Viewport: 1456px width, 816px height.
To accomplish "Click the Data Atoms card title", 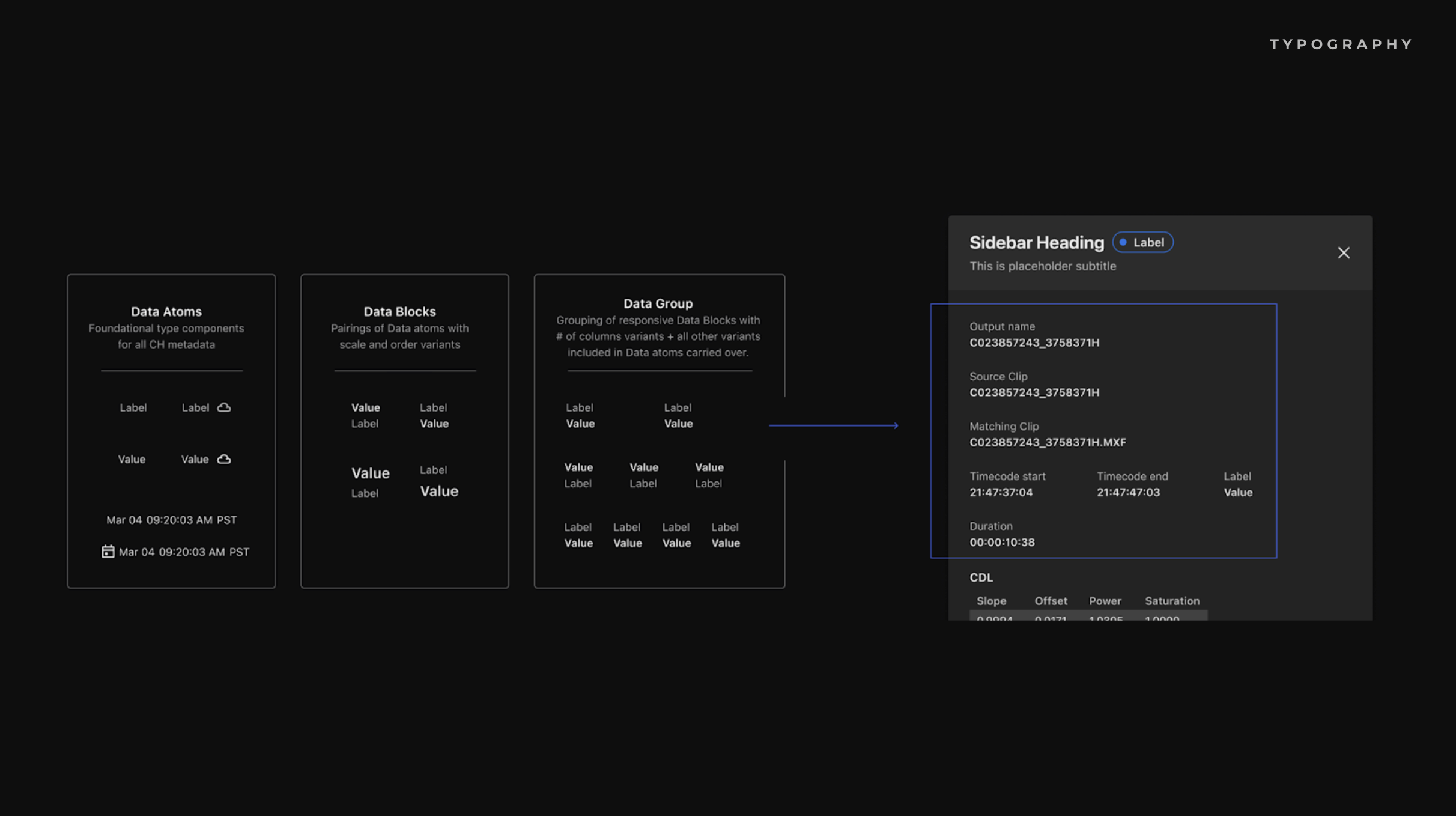I will (166, 312).
